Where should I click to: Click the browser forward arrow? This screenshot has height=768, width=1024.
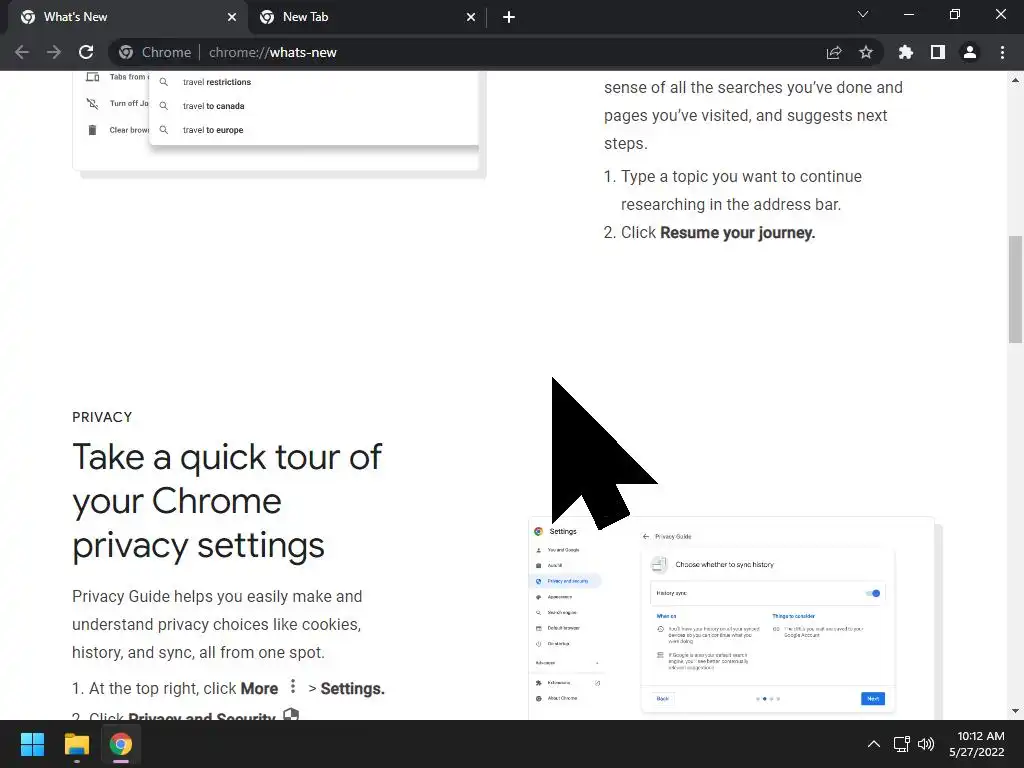tap(54, 52)
